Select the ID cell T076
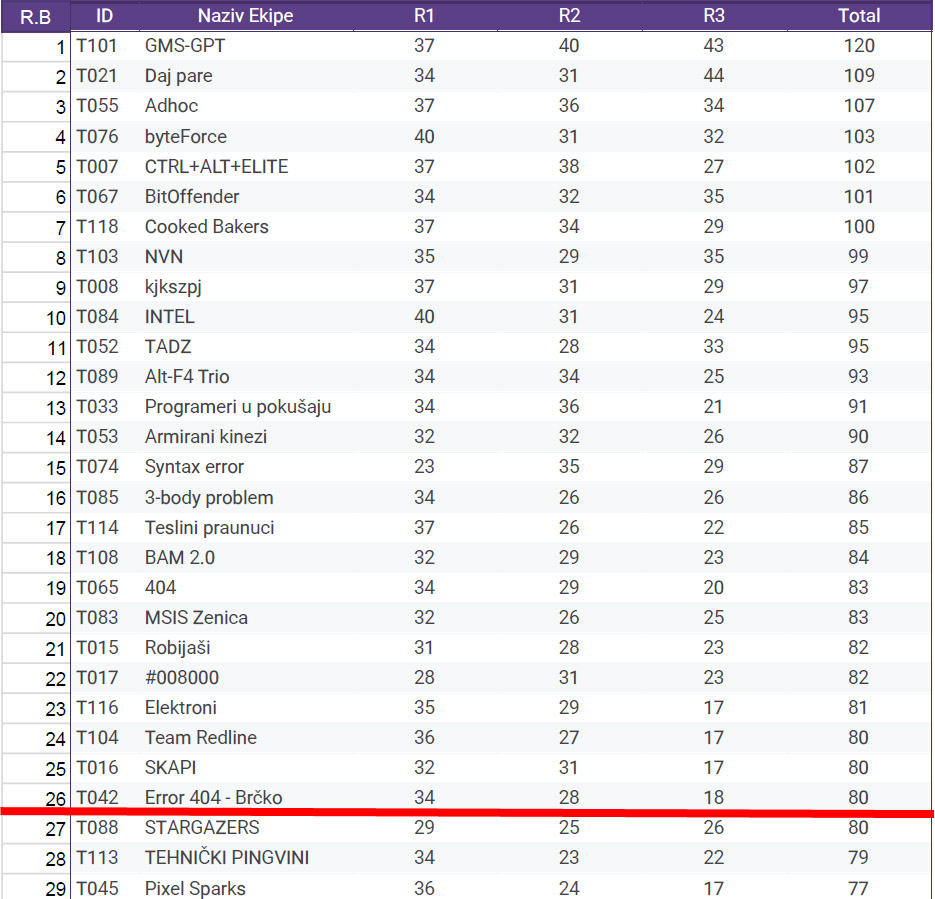The height and width of the screenshot is (899, 935). (97, 136)
